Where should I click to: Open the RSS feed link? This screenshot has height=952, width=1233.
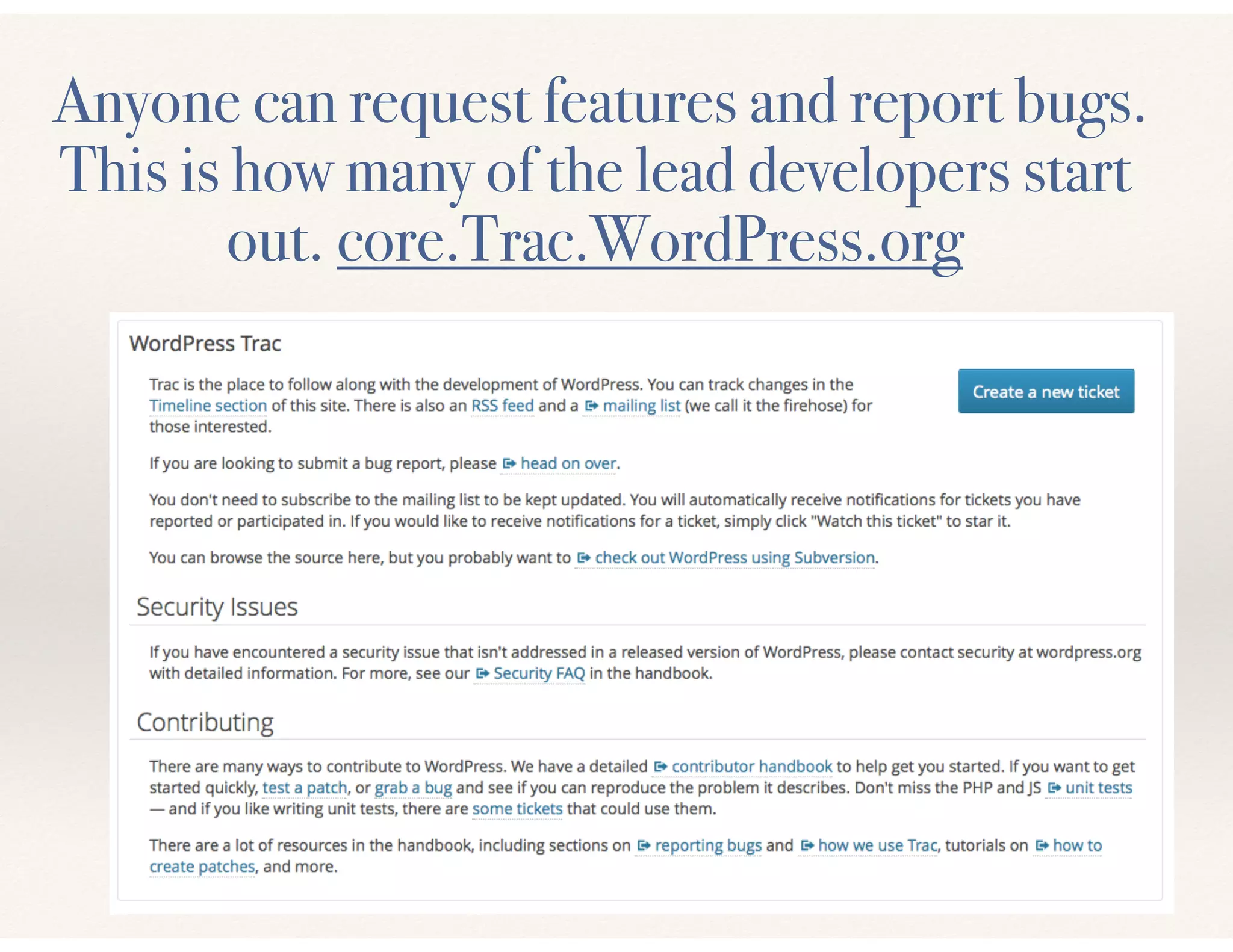click(502, 406)
